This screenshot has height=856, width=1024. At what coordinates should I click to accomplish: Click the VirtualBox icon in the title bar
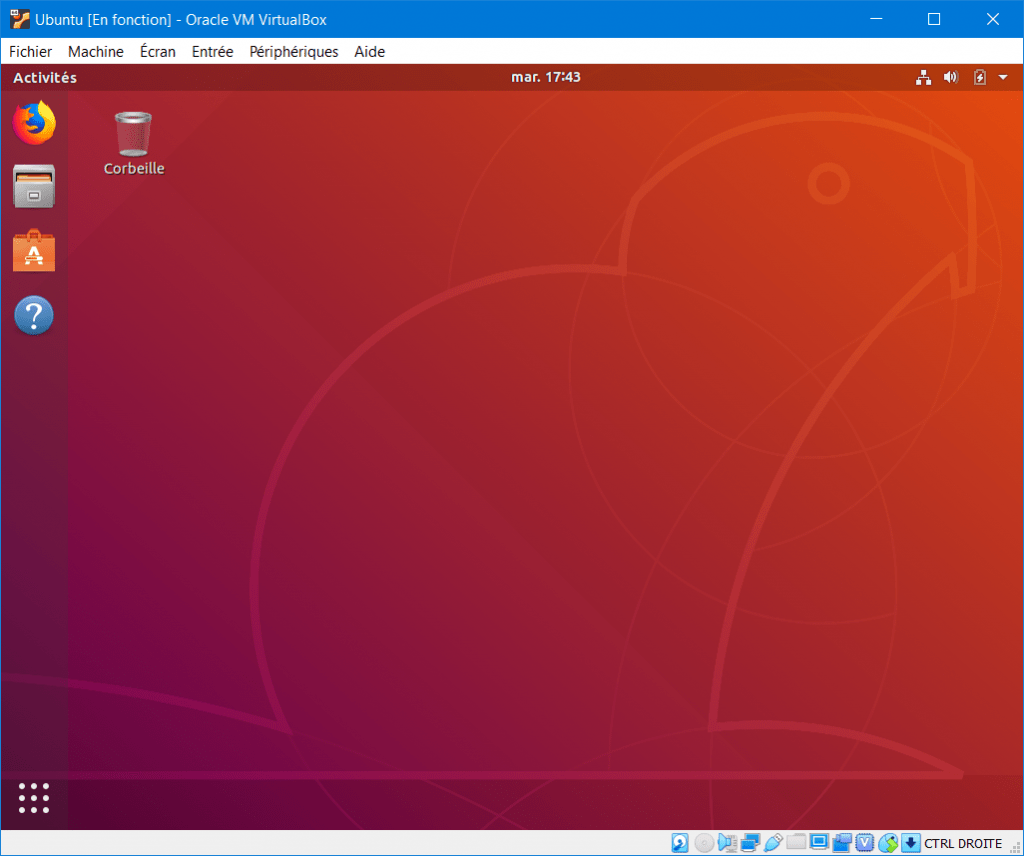pyautogui.click(x=20, y=19)
